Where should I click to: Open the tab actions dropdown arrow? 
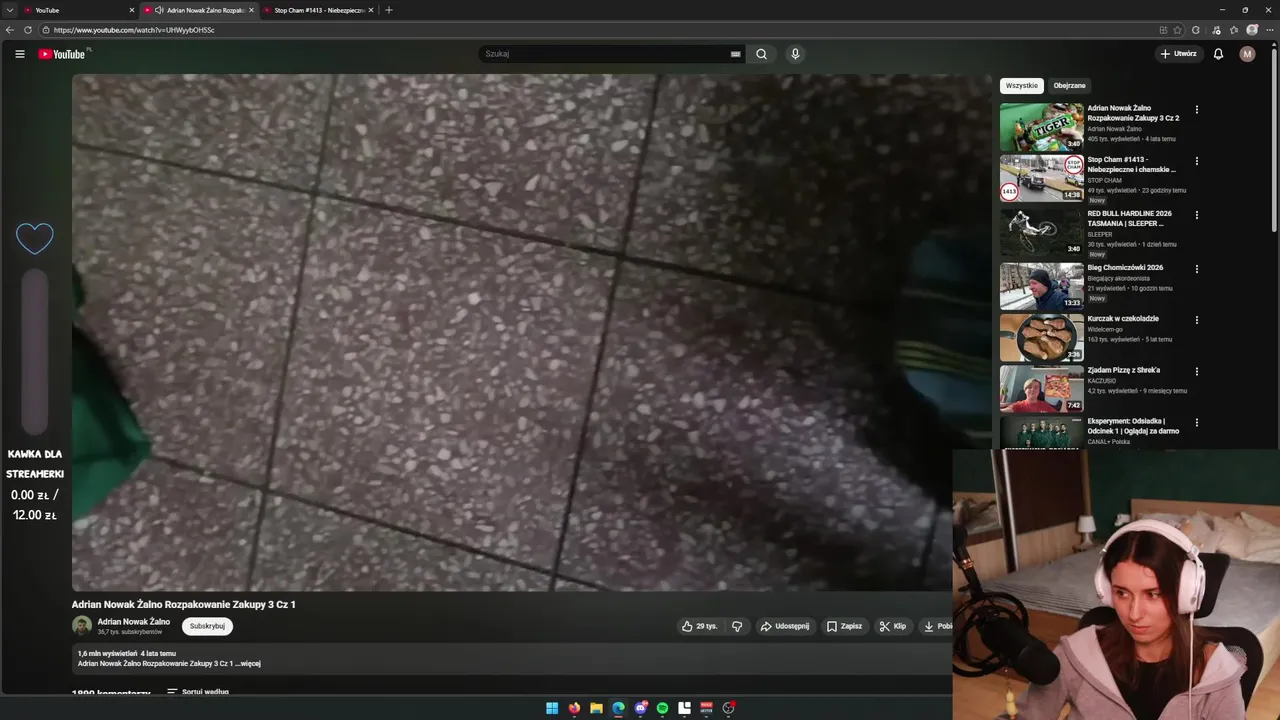[x=10, y=10]
